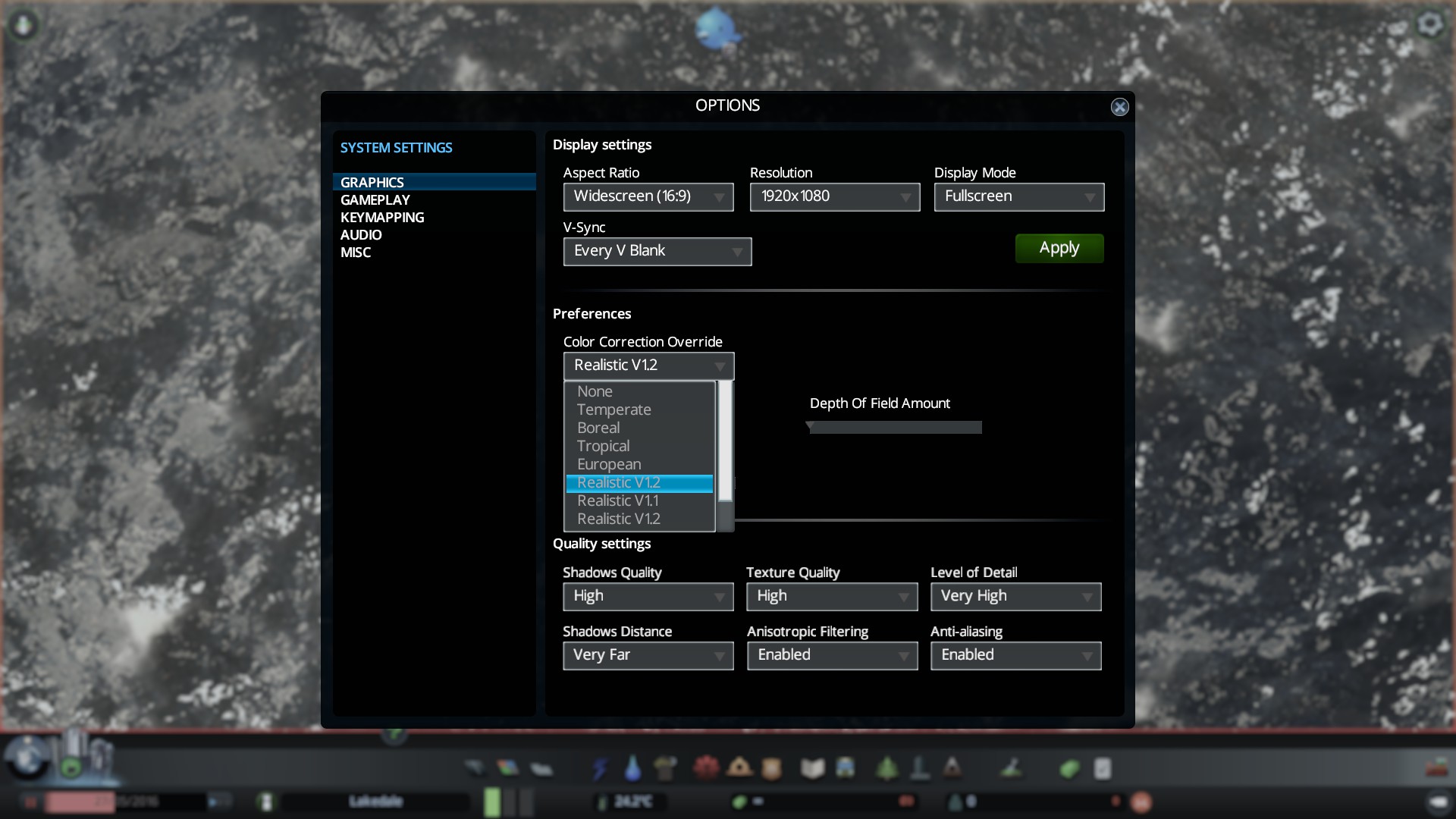Open the Water and Sewage droplet menu
The height and width of the screenshot is (819, 1456).
coord(632,768)
